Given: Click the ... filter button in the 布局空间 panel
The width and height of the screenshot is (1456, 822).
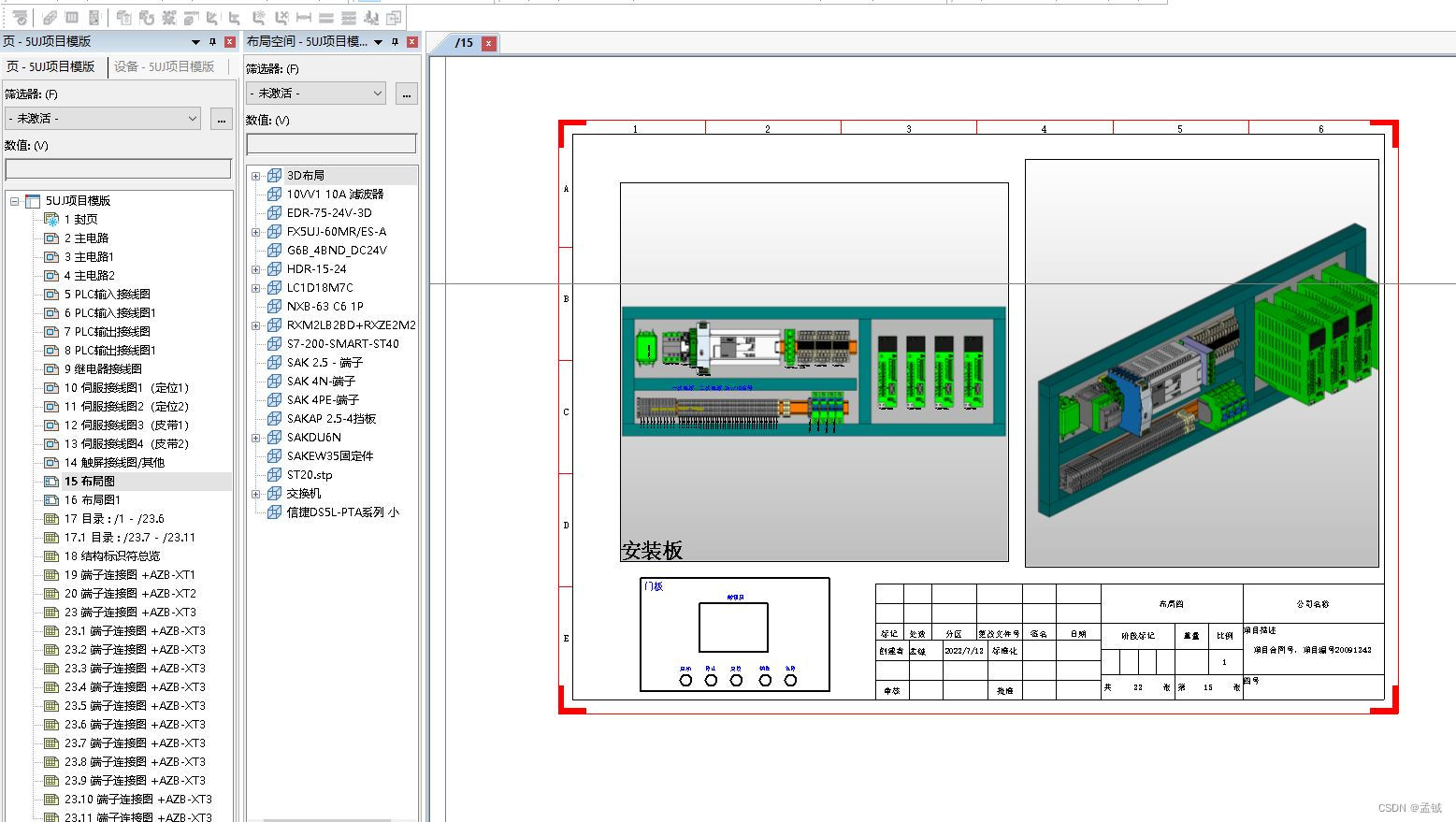Looking at the screenshot, I should 406,94.
